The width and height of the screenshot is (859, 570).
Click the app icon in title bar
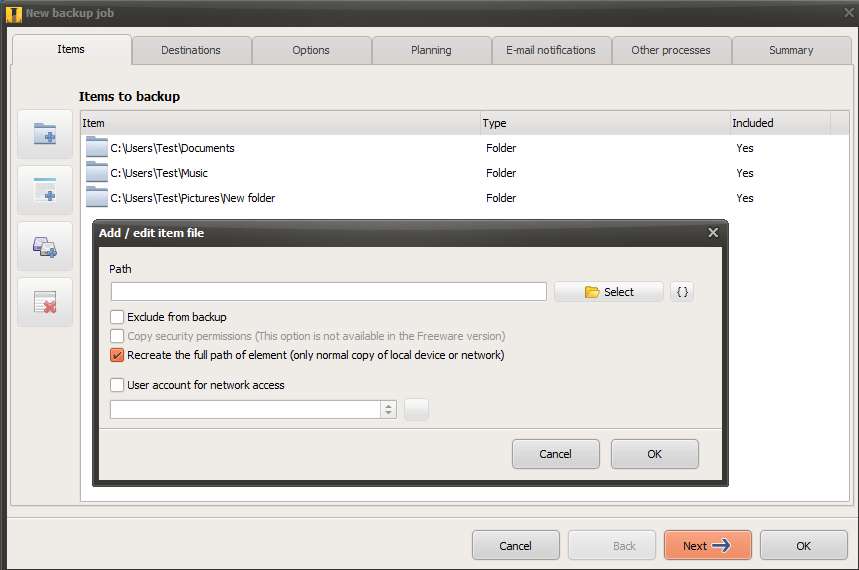click(13, 14)
